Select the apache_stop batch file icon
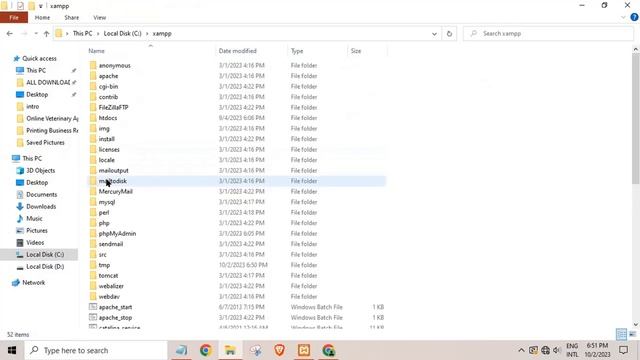640x360 pixels. click(93, 318)
